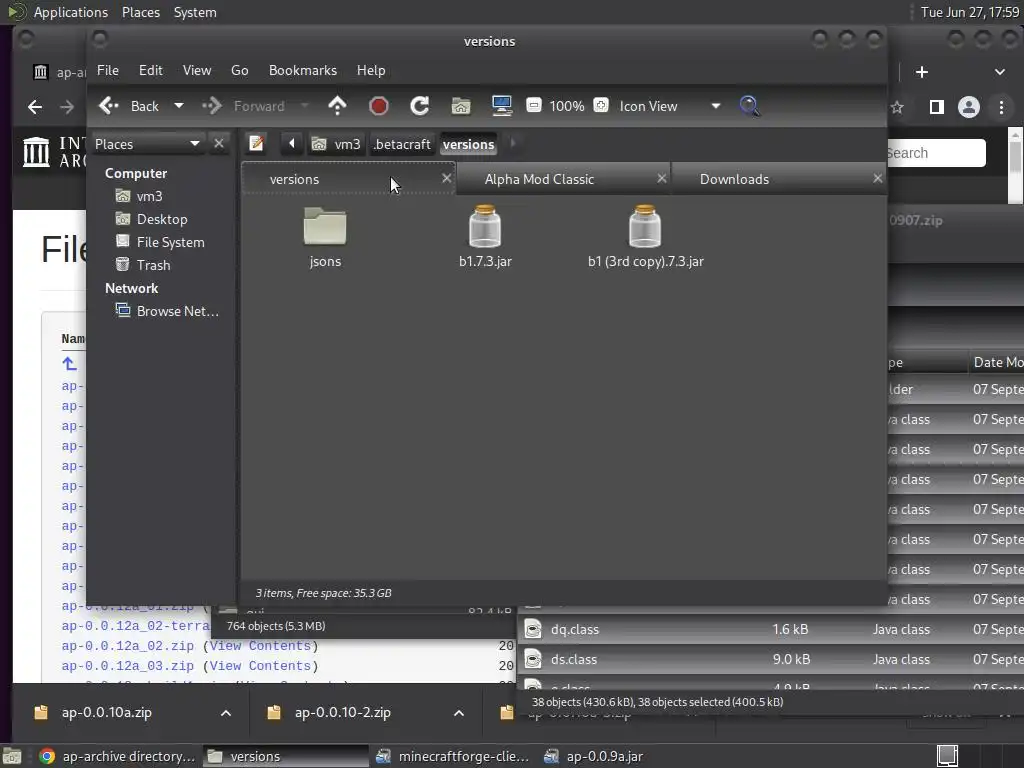This screenshot has height=768, width=1024.
Task: Open the Help menu
Action: coord(371,70)
